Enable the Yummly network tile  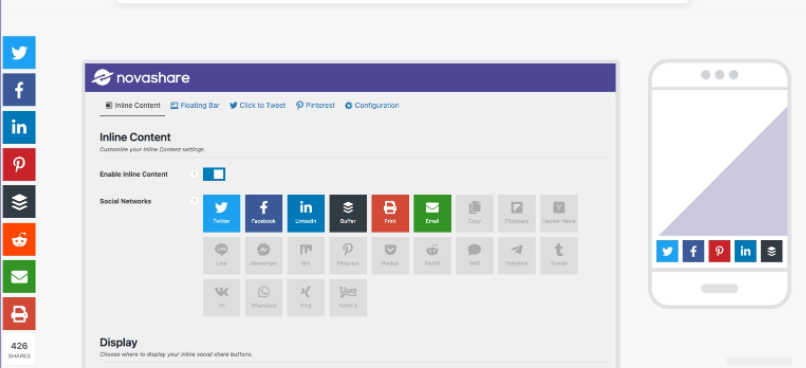348,298
